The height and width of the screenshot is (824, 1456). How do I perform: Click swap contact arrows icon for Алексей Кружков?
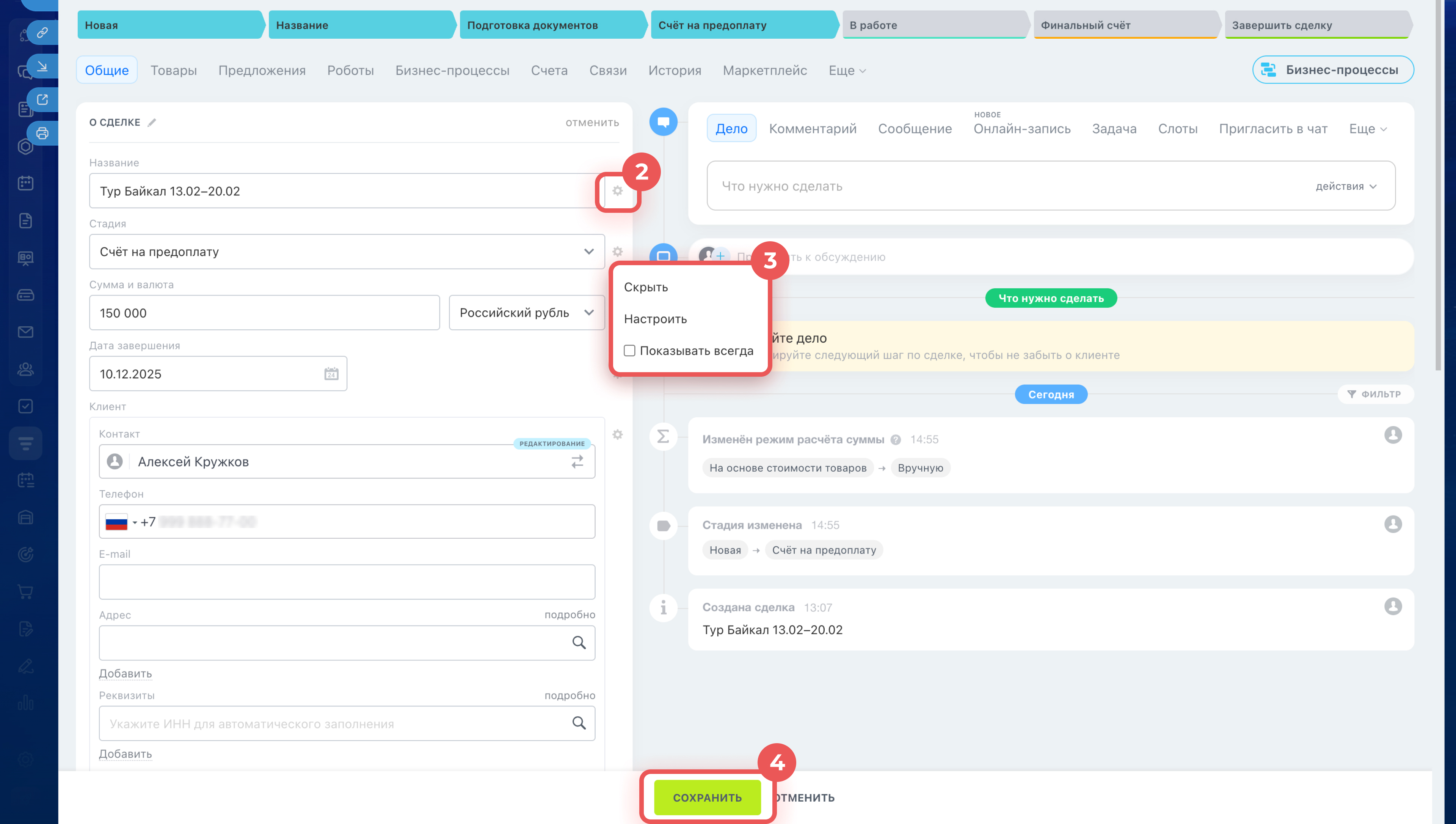tap(577, 462)
